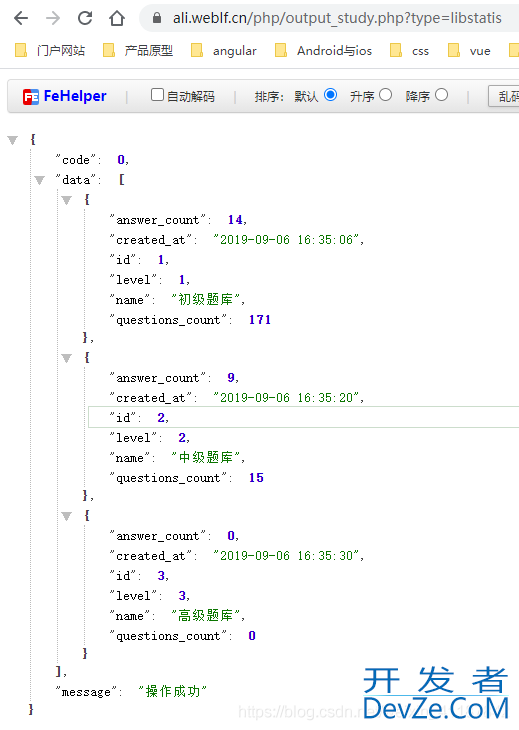Collapse the second data object (id 2)
This screenshot has height=730, width=519.
(67, 358)
